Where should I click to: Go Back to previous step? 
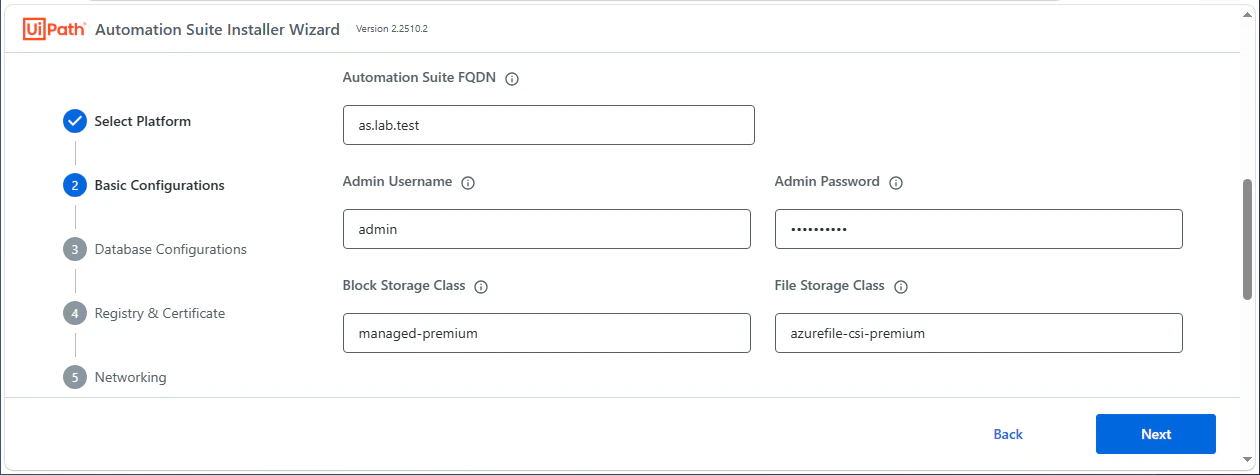click(1008, 434)
